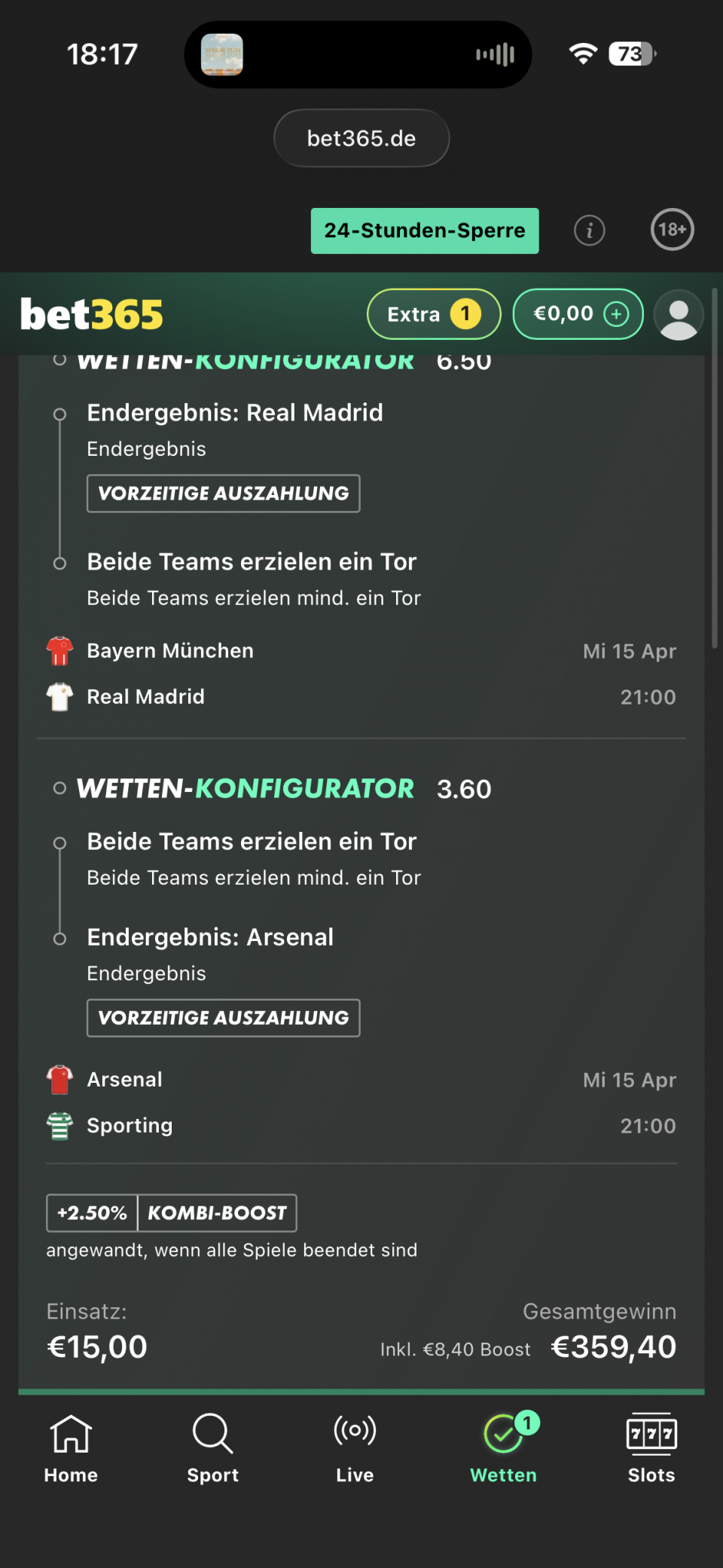Image resolution: width=723 pixels, height=1568 pixels.
Task: Tap the Real Madrid white jersey icon
Action: pyautogui.click(x=59, y=697)
